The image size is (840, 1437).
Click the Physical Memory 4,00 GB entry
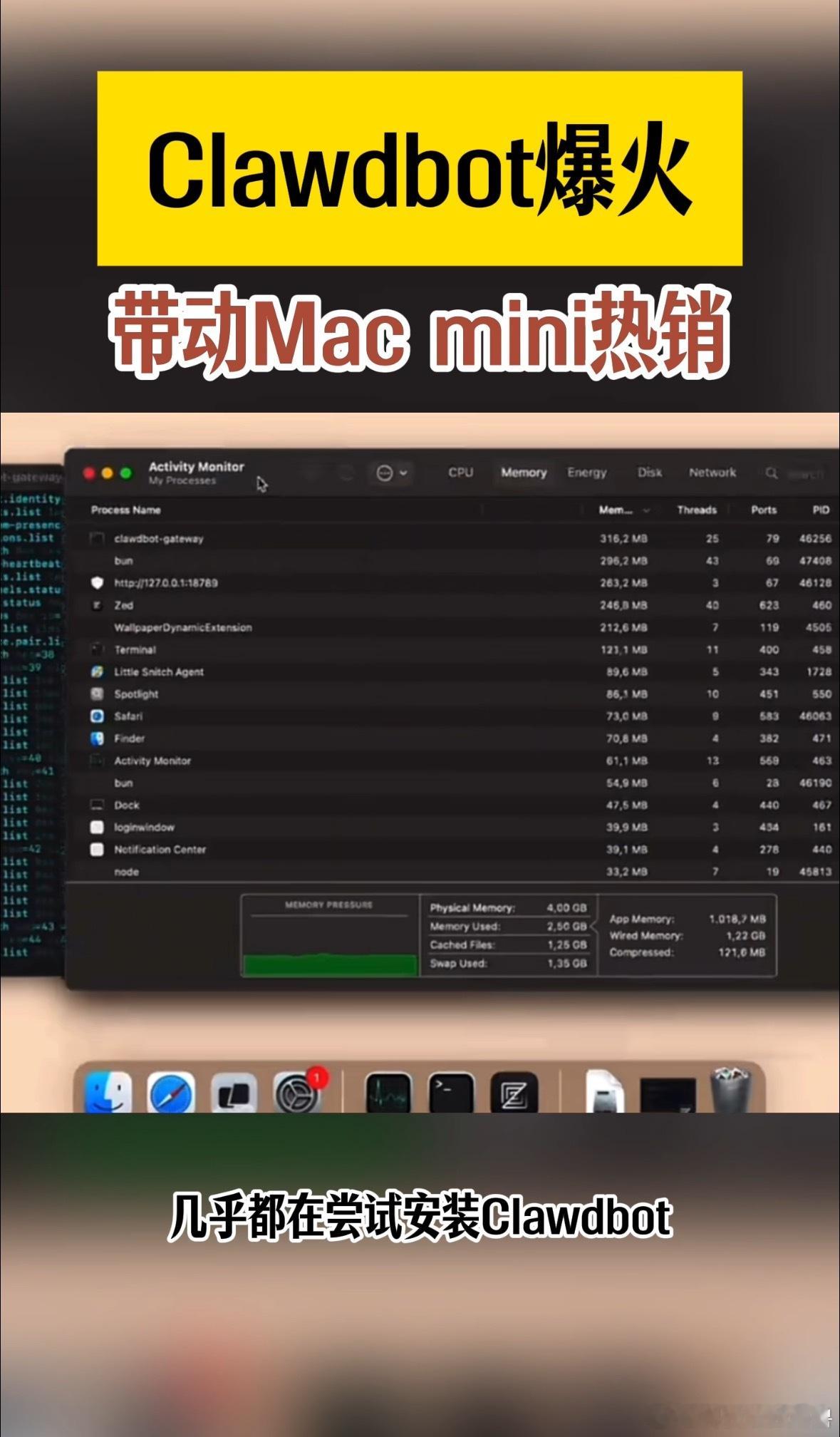[508, 908]
